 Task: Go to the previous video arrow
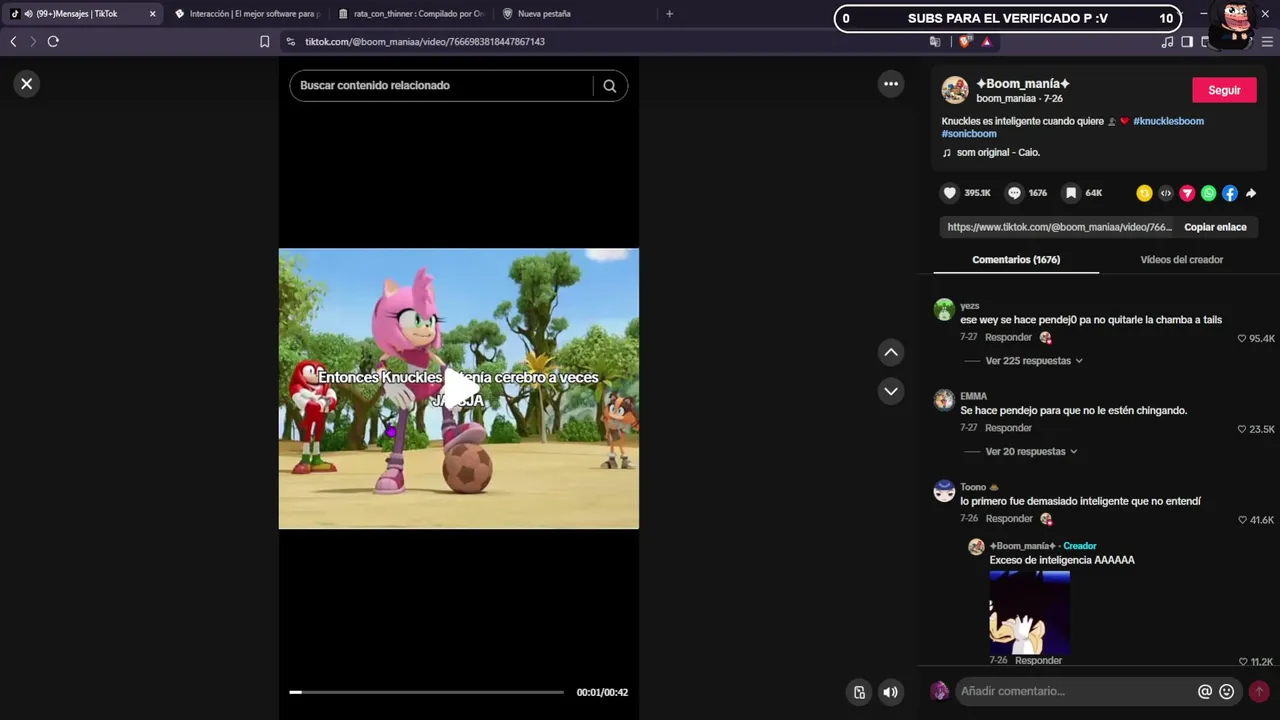pyautogui.click(x=891, y=352)
